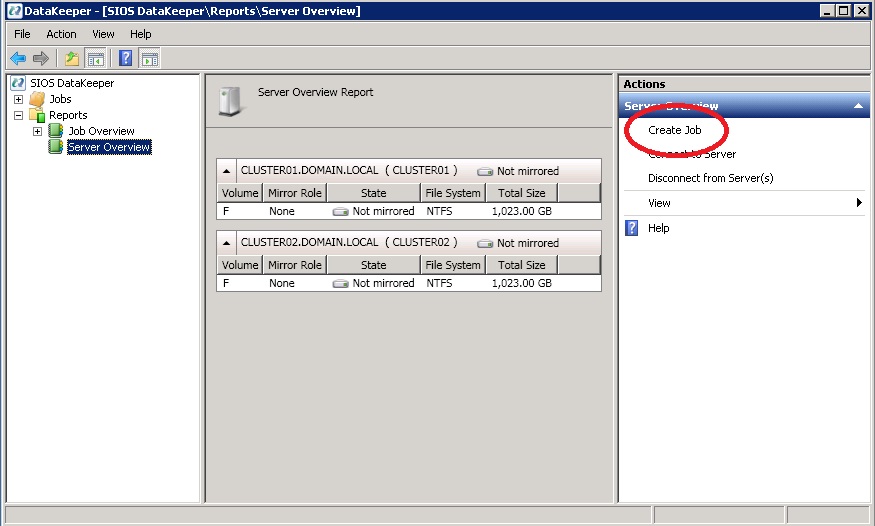
Task: Click Total Size column header under CLUSTER01
Action: pos(522,193)
